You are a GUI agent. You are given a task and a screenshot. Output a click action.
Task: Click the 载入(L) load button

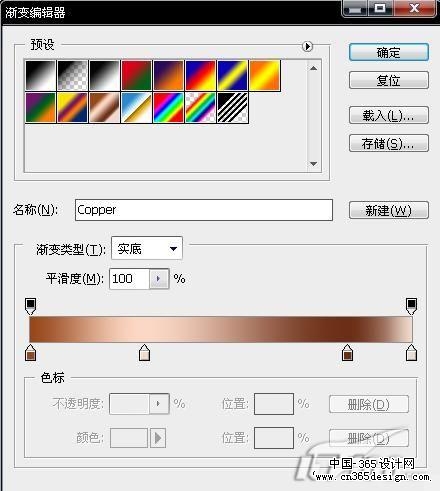coord(389,115)
